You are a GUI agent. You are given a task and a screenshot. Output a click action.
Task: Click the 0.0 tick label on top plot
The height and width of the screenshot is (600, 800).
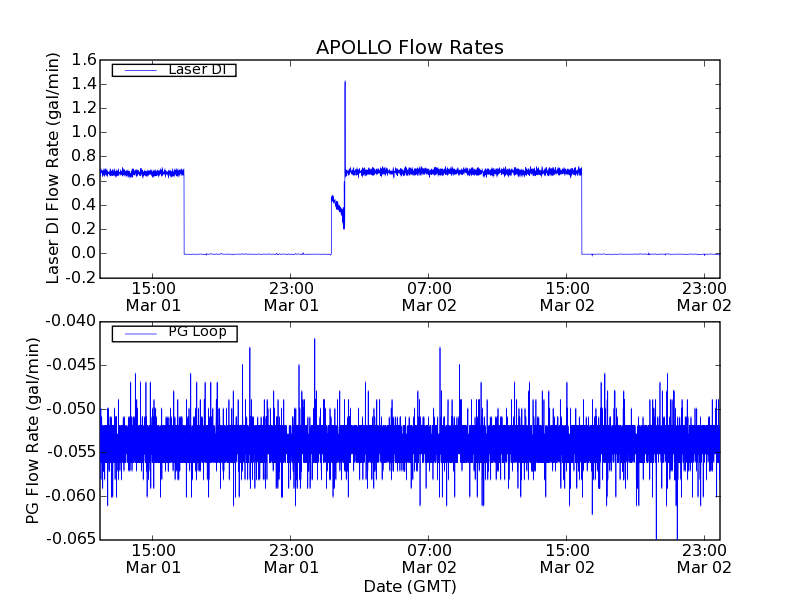click(84, 254)
